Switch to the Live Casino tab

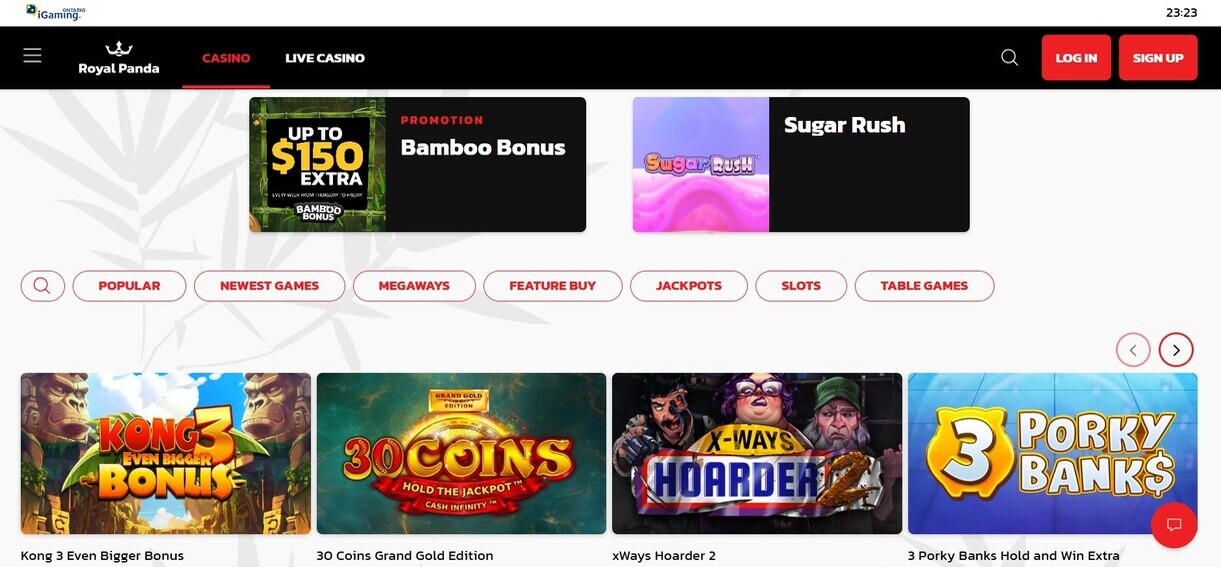(x=325, y=58)
